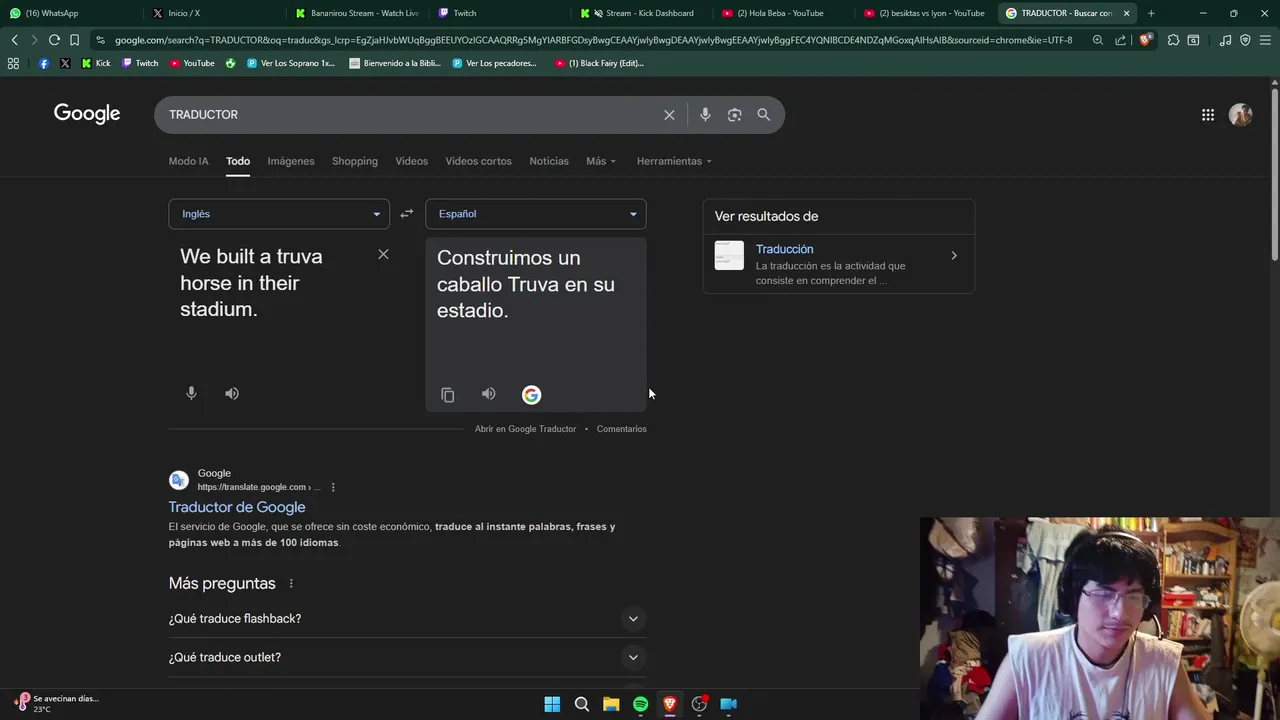Open the source language Inglés dropdown
Image resolution: width=1280 pixels, height=720 pixels.
coord(279,214)
